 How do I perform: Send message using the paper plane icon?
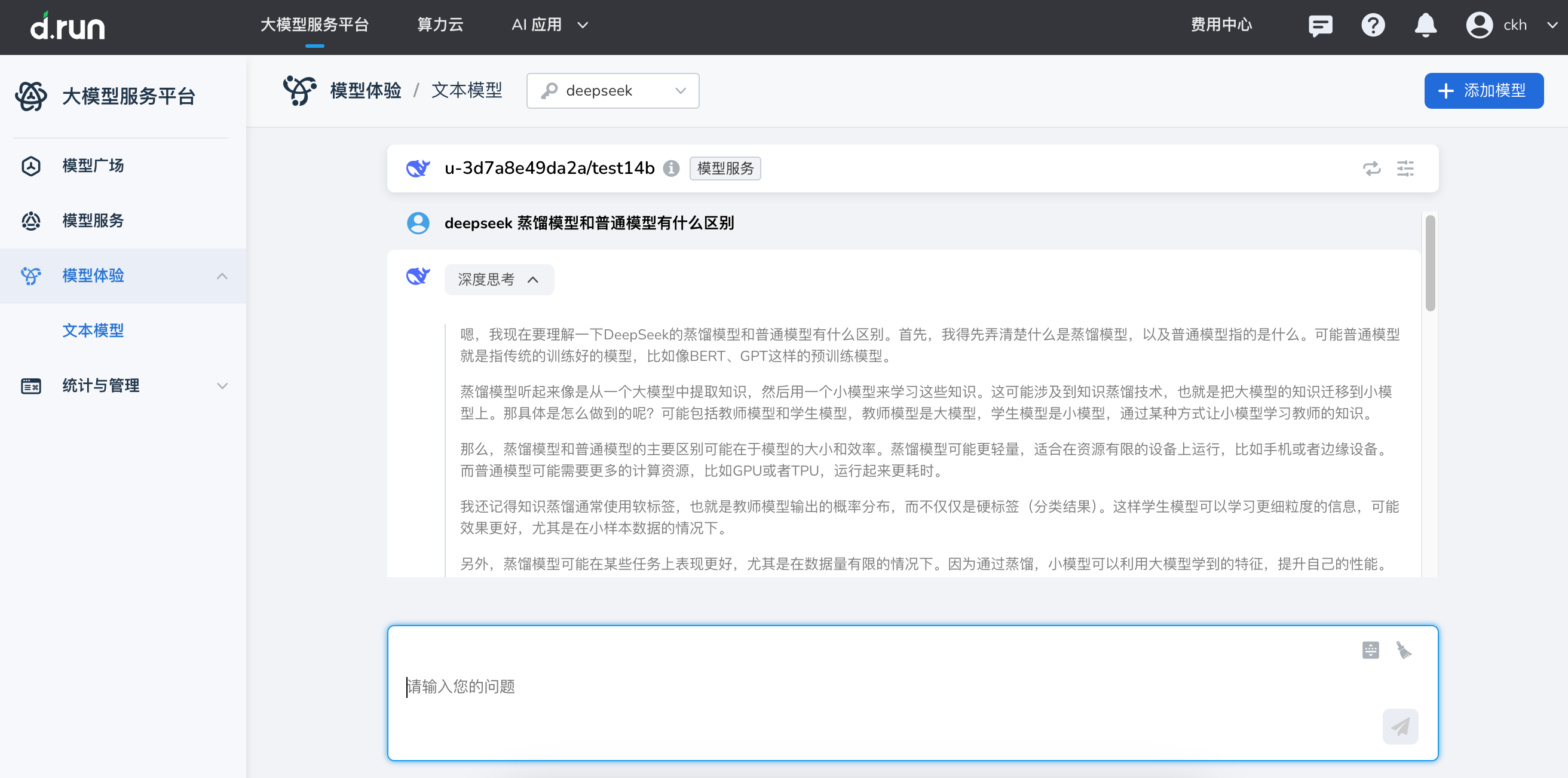[x=1401, y=726]
